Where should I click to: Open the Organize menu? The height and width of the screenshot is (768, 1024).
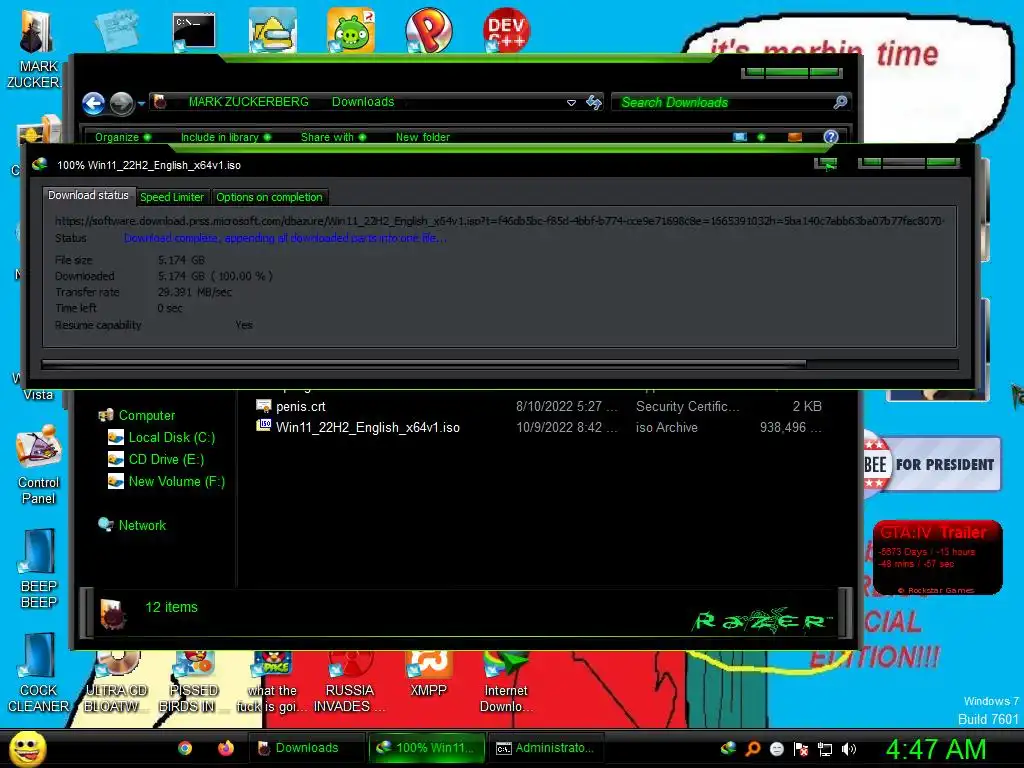click(x=123, y=137)
